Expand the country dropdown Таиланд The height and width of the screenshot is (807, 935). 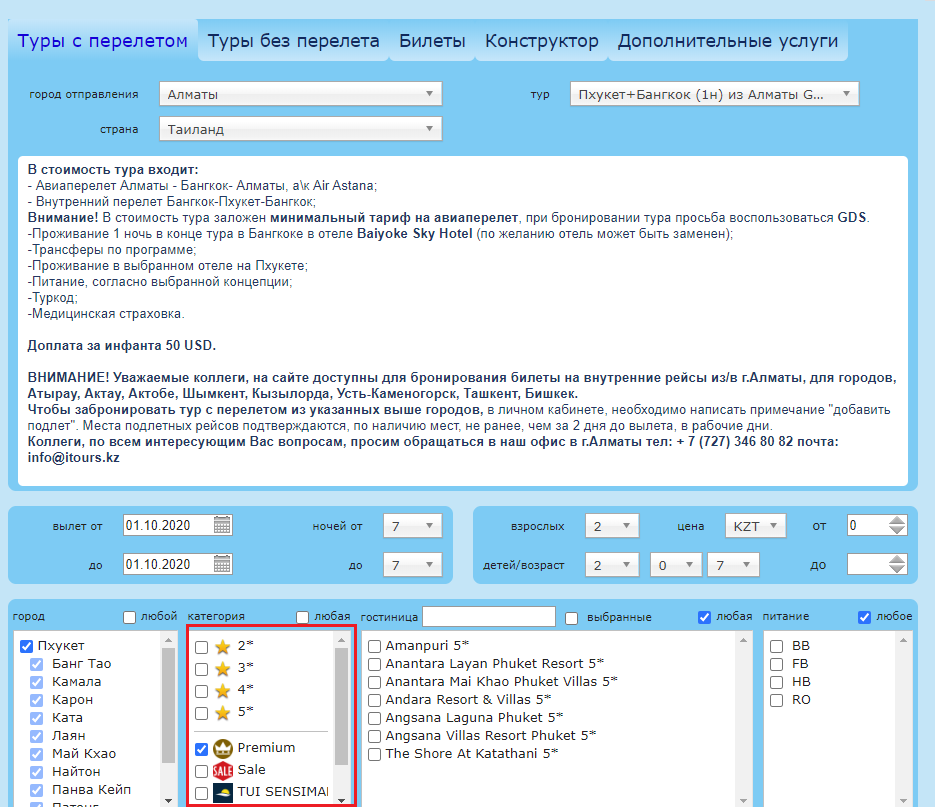coord(300,129)
